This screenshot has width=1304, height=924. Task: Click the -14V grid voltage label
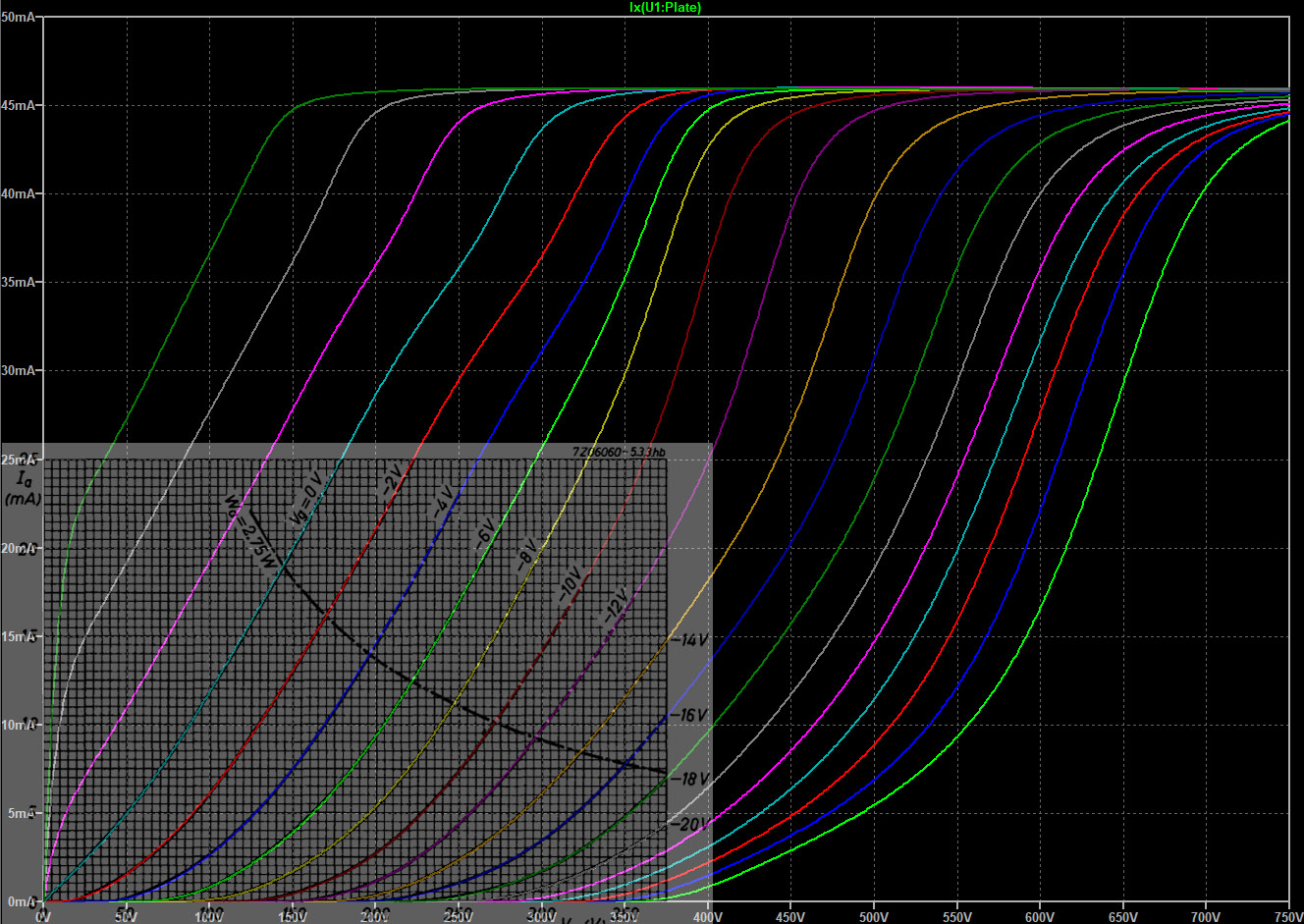click(x=691, y=640)
